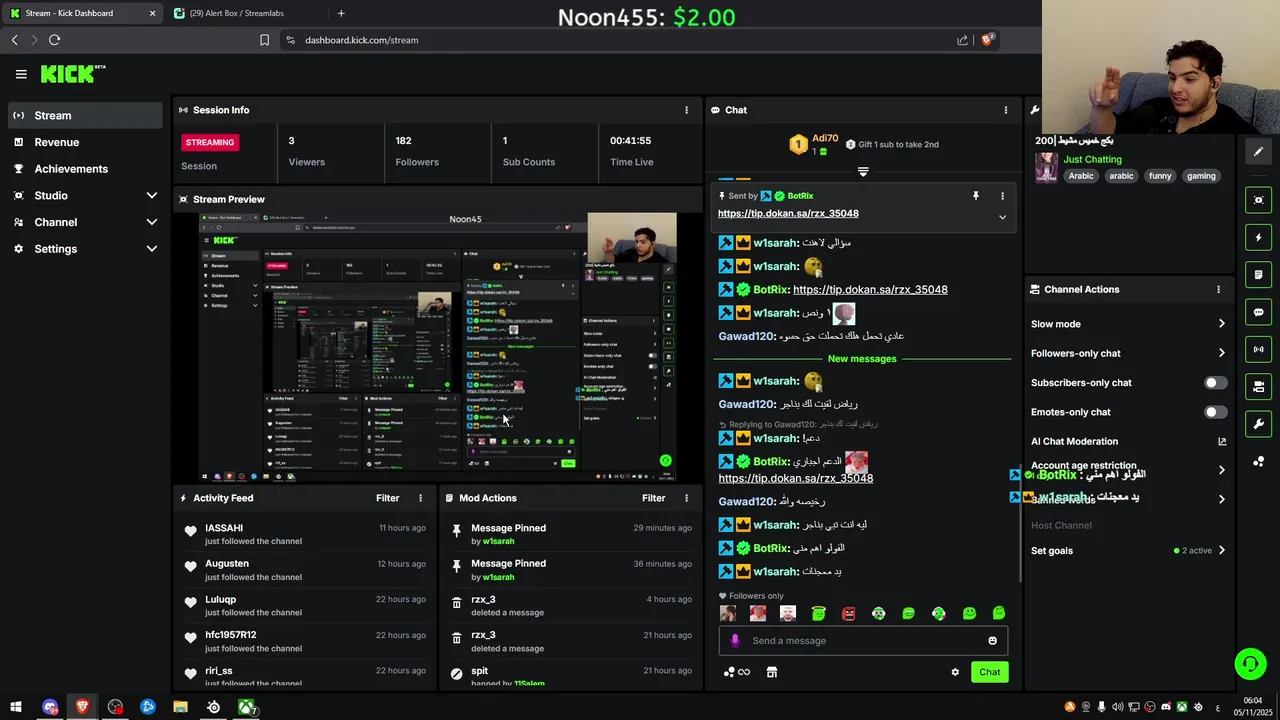Click the Stream Preview video thumbnail

pos(437,347)
